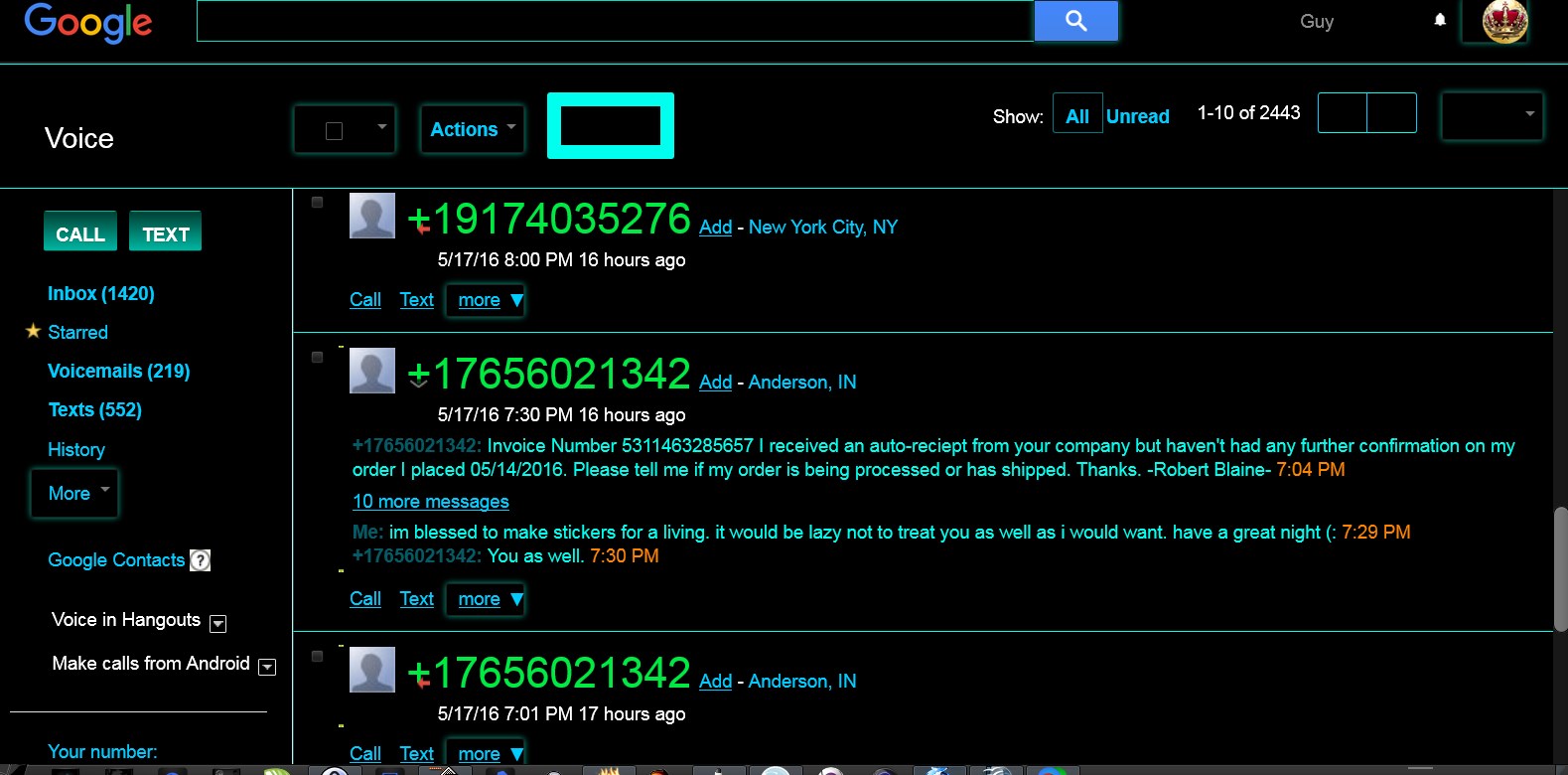1568x775 pixels.
Task: Click the Google logo
Action: pos(87,22)
